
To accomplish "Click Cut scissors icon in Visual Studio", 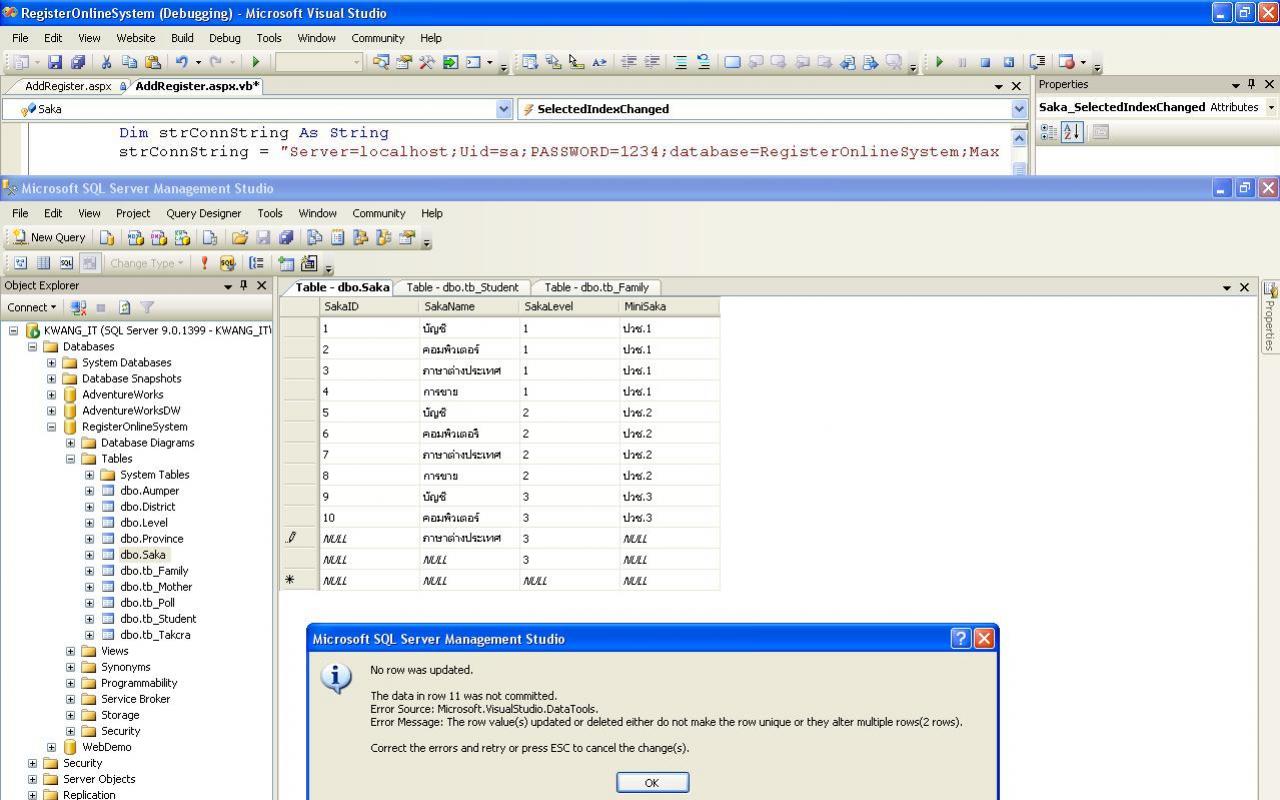I will tap(106, 62).
